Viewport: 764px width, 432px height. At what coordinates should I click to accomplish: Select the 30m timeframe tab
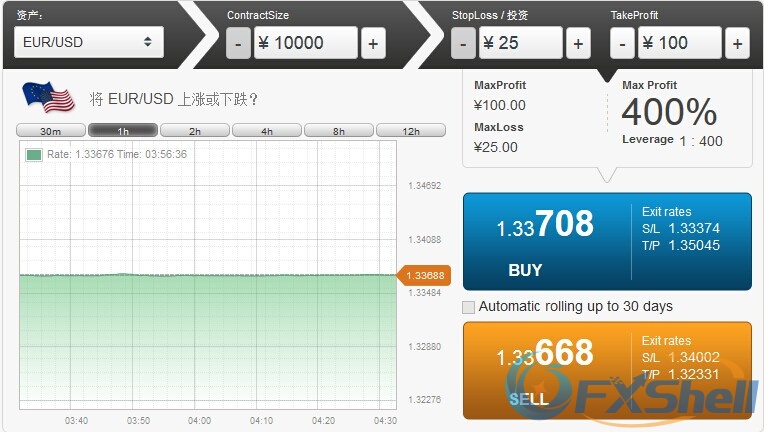(x=50, y=131)
